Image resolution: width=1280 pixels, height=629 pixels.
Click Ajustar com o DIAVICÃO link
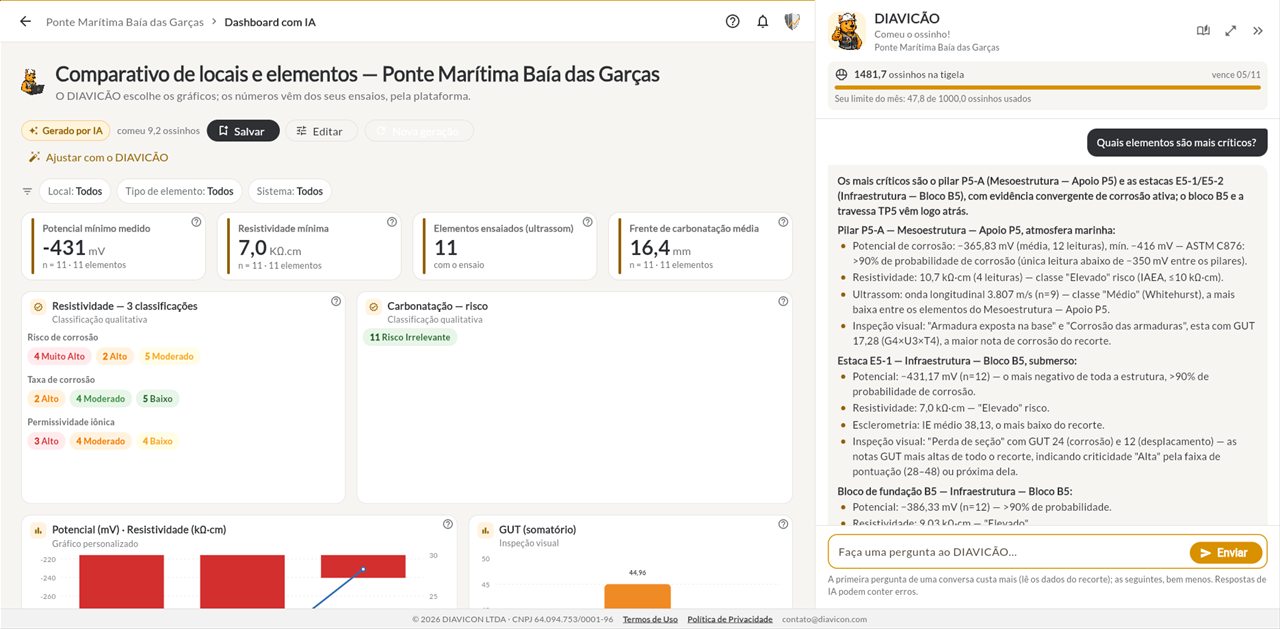98,157
